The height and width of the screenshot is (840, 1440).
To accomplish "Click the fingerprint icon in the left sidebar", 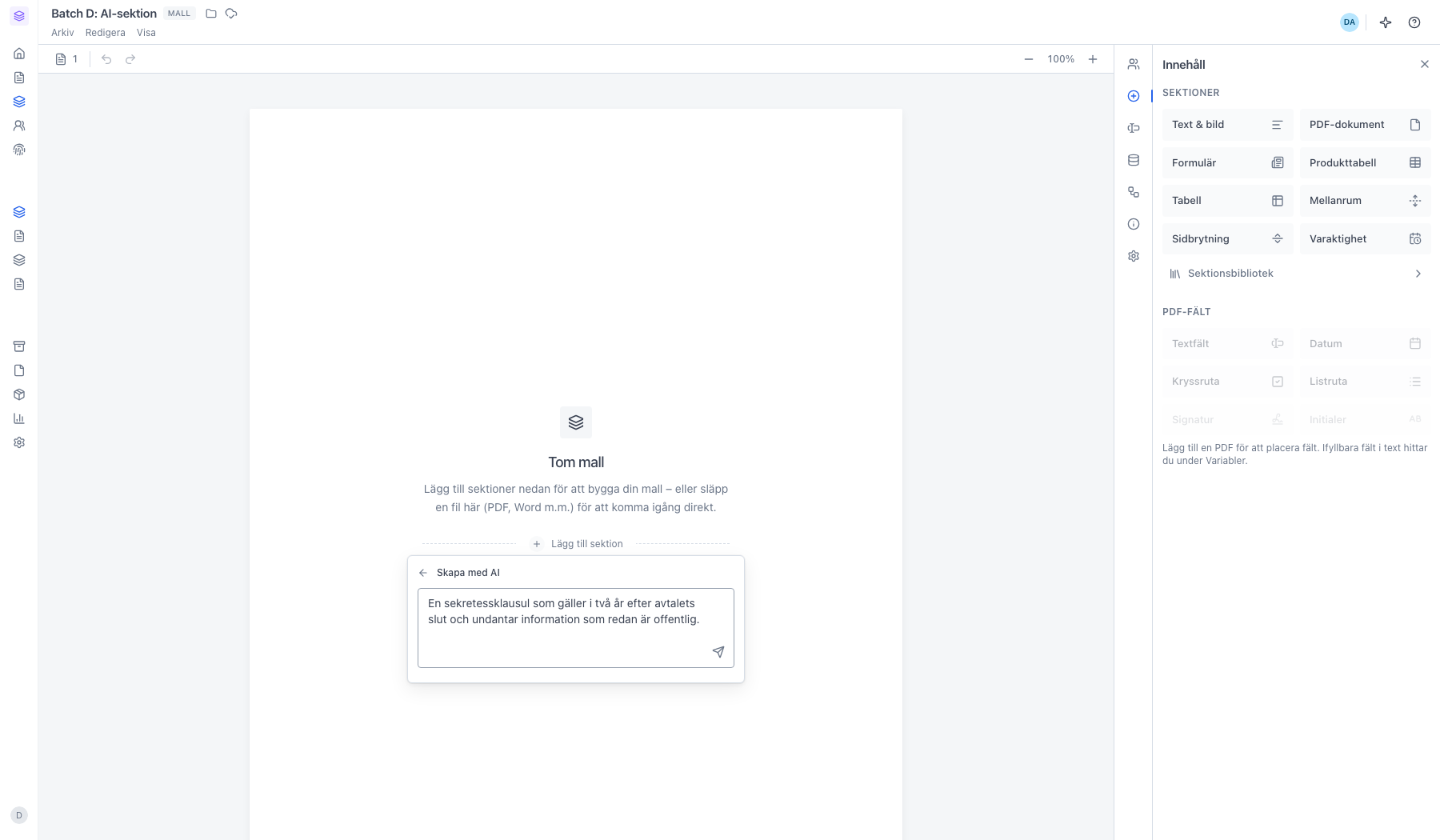I will pos(19,150).
